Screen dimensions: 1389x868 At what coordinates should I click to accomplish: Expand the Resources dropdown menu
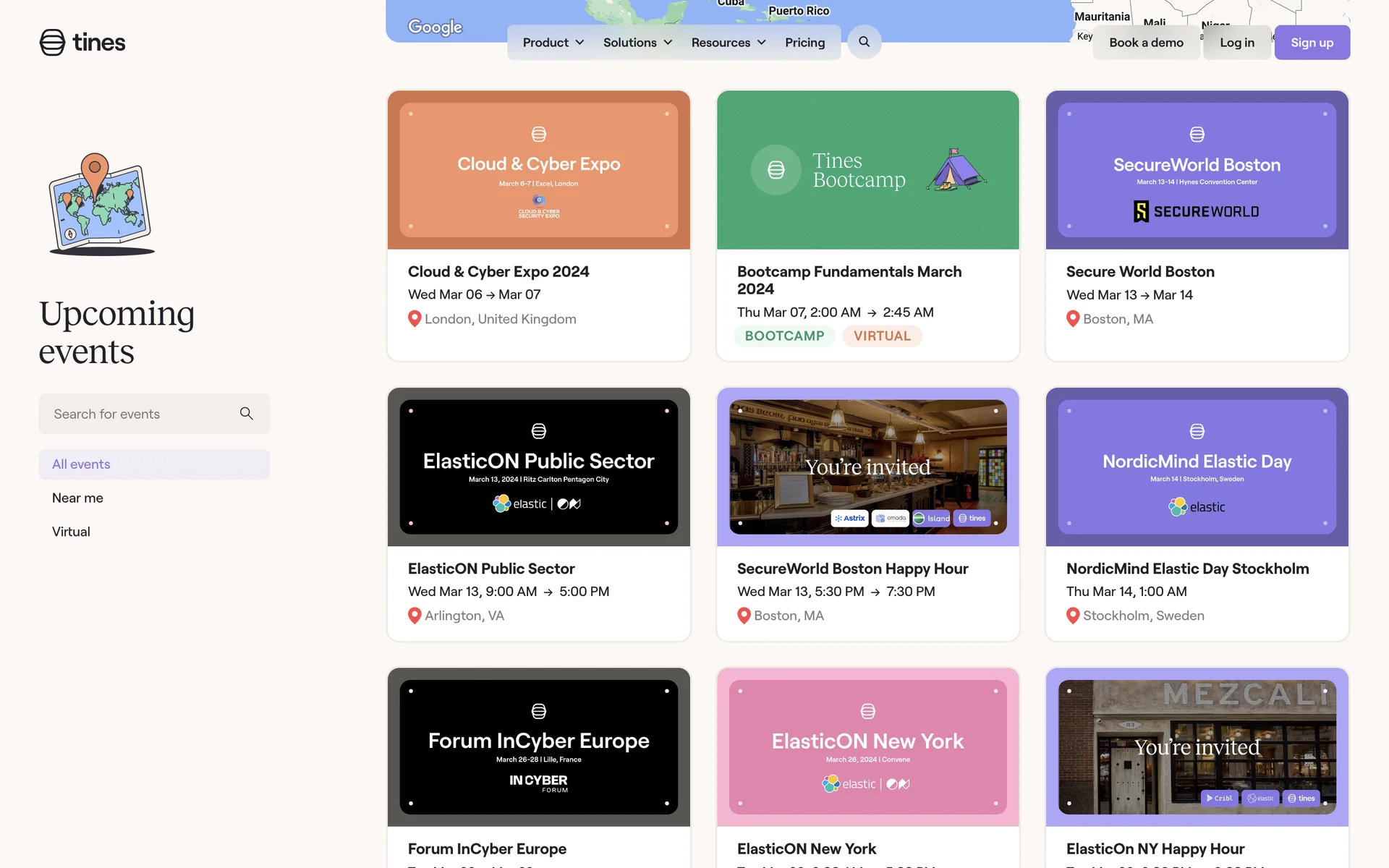point(729,43)
